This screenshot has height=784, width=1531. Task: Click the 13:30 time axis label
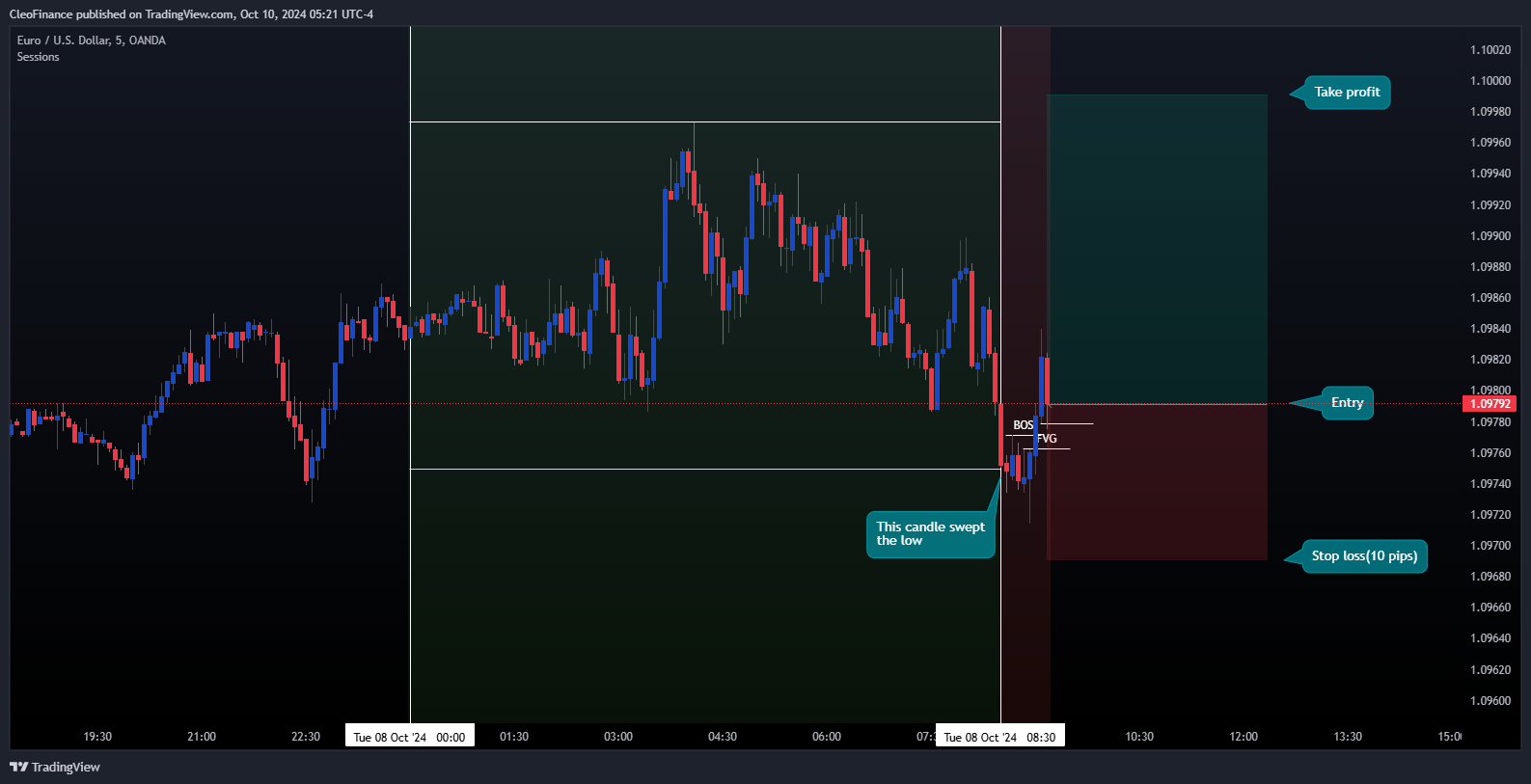coord(1348,737)
